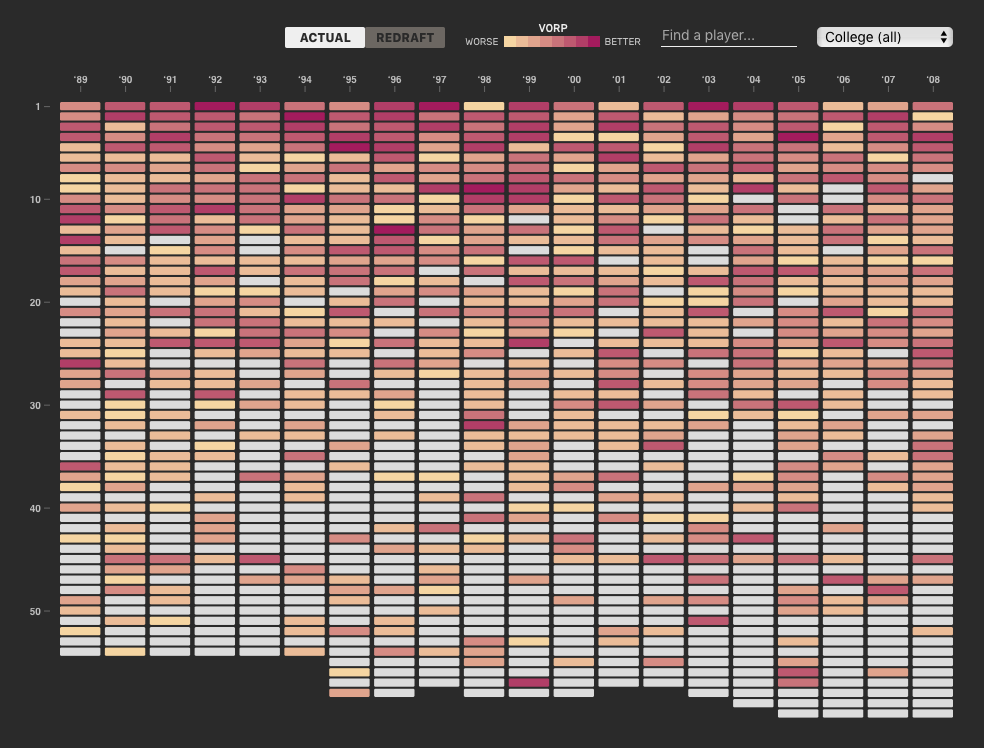Click the darkest VORP legend swatch
Viewport: 984px width, 748px height.
[594, 41]
